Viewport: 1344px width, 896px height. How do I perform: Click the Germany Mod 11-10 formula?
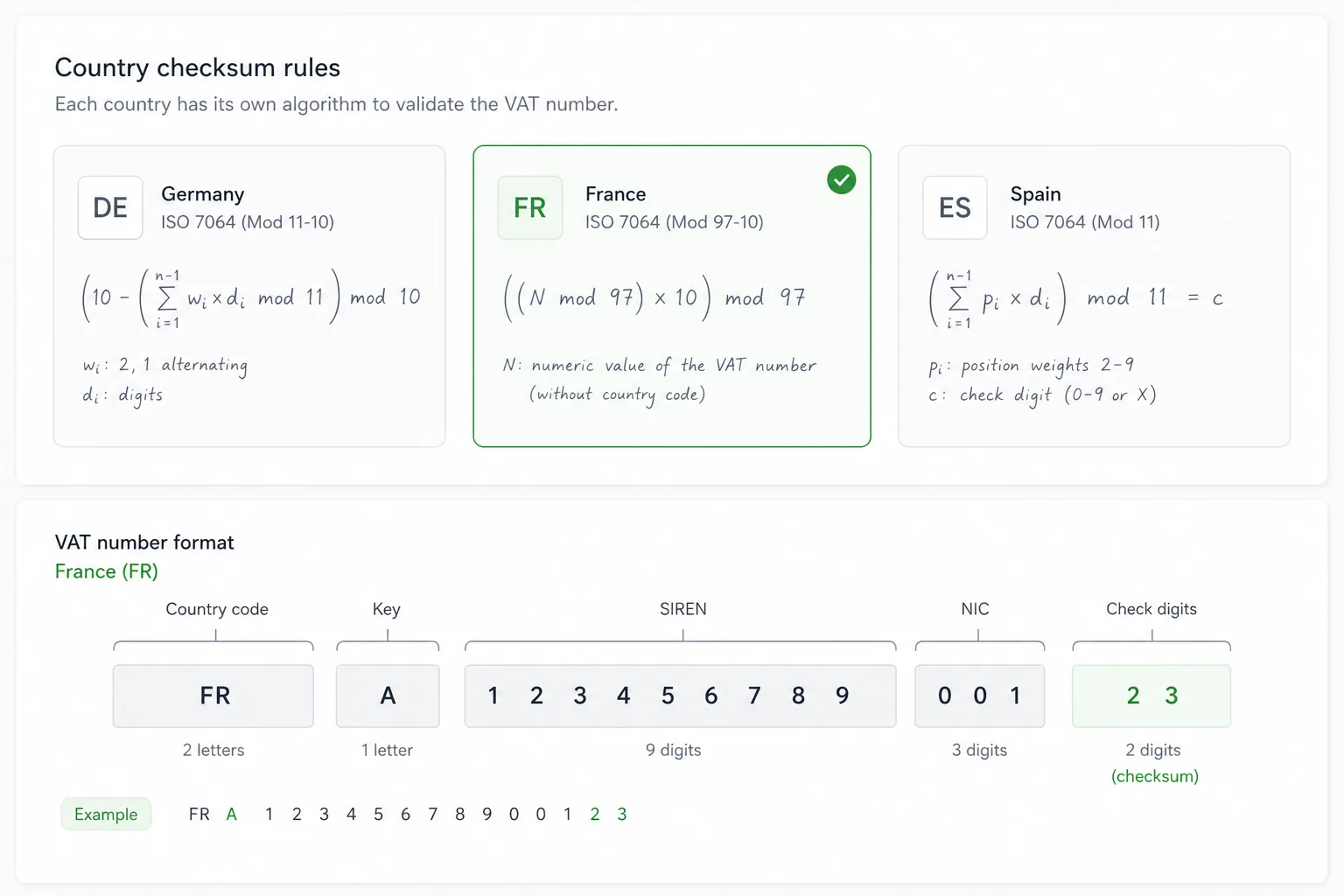[x=250, y=298]
